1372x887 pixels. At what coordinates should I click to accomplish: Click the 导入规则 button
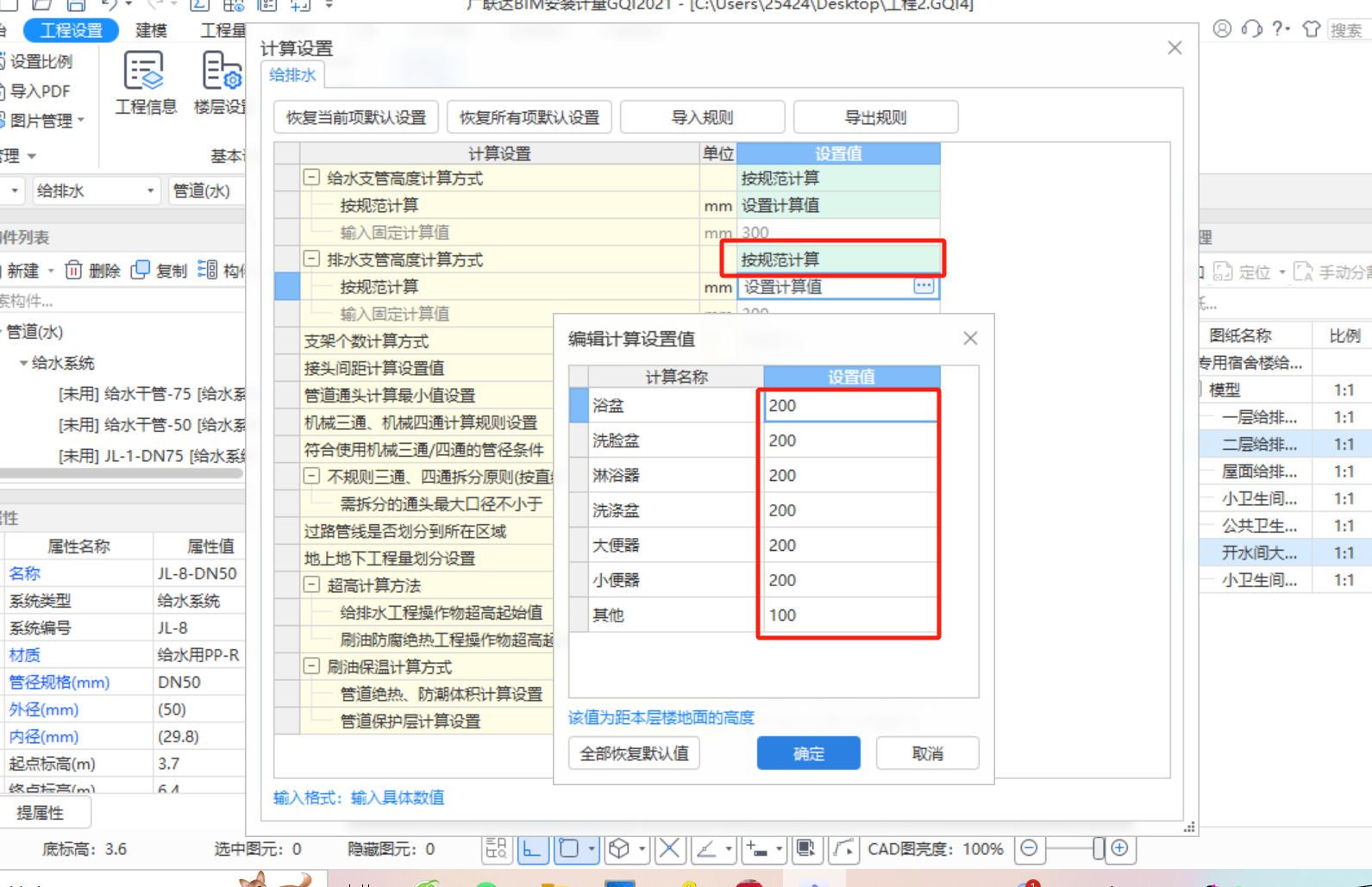702,117
